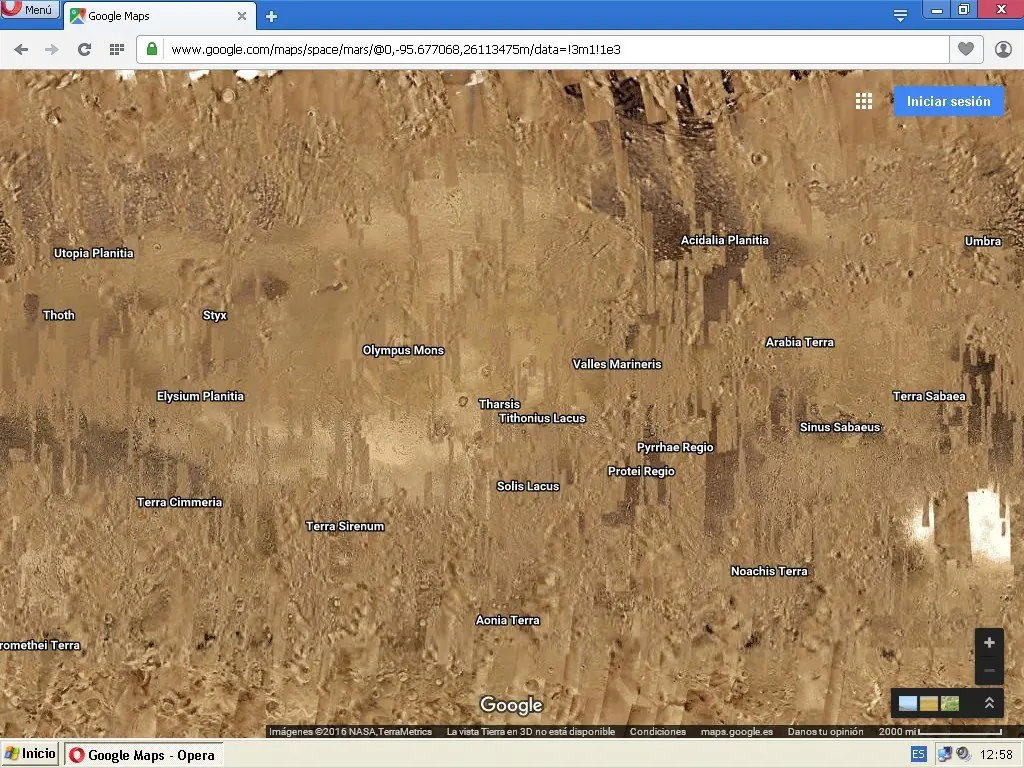
Task: Open a new tab with plus button
Action: 272,16
